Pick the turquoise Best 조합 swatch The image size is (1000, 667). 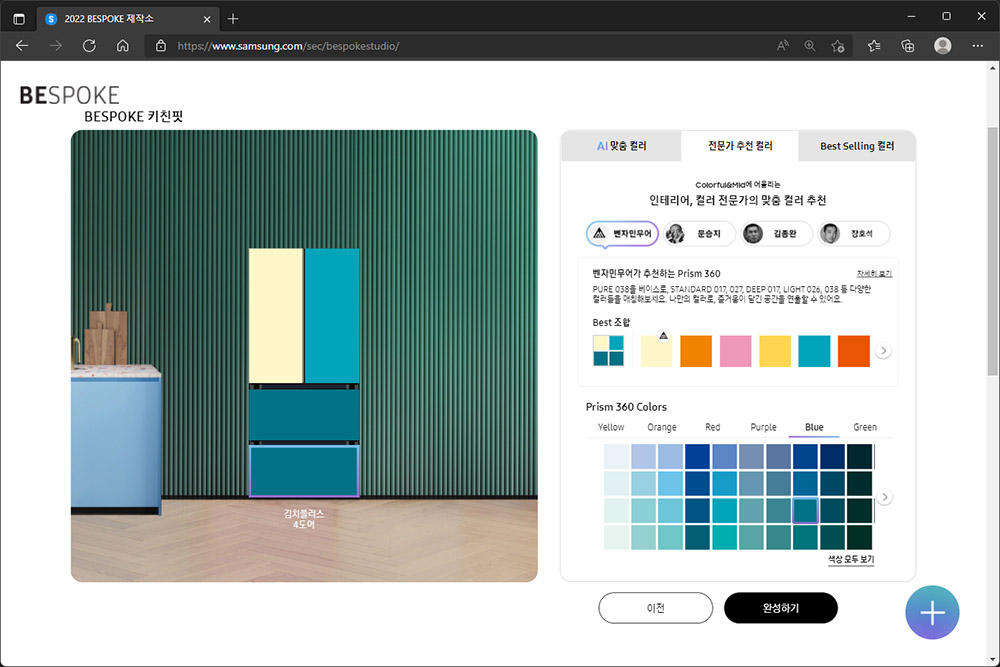(814, 351)
